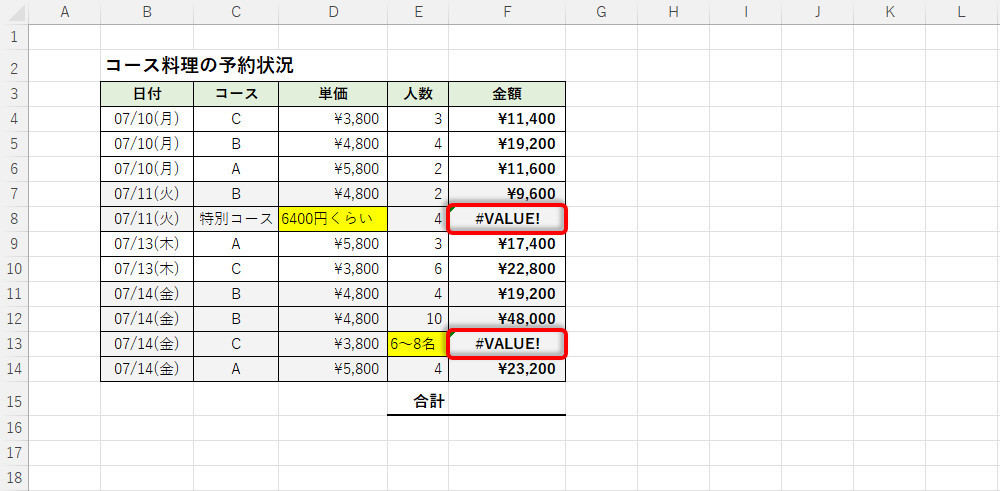Click the 日付 header cell
Screen dimensions: 1000x491
147,94
